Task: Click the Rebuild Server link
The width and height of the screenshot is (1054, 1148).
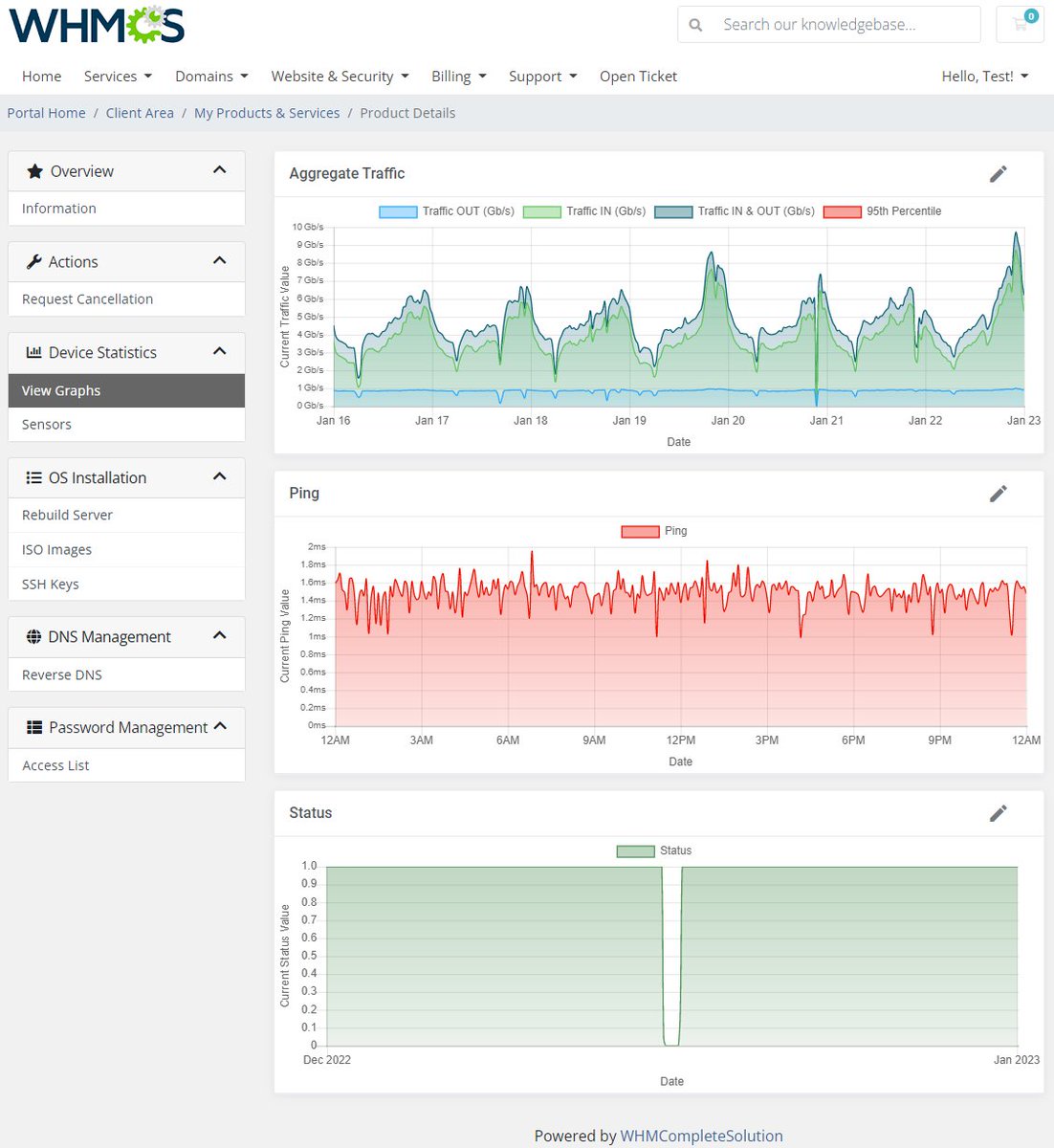Action: pyautogui.click(x=67, y=515)
